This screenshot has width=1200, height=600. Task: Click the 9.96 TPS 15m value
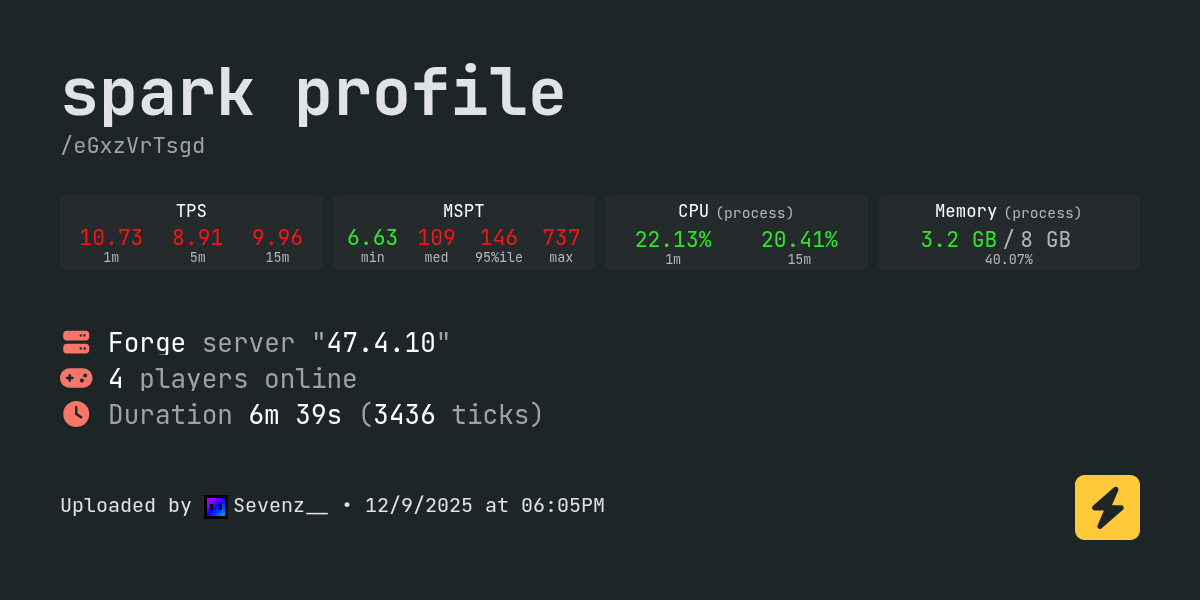tap(277, 238)
